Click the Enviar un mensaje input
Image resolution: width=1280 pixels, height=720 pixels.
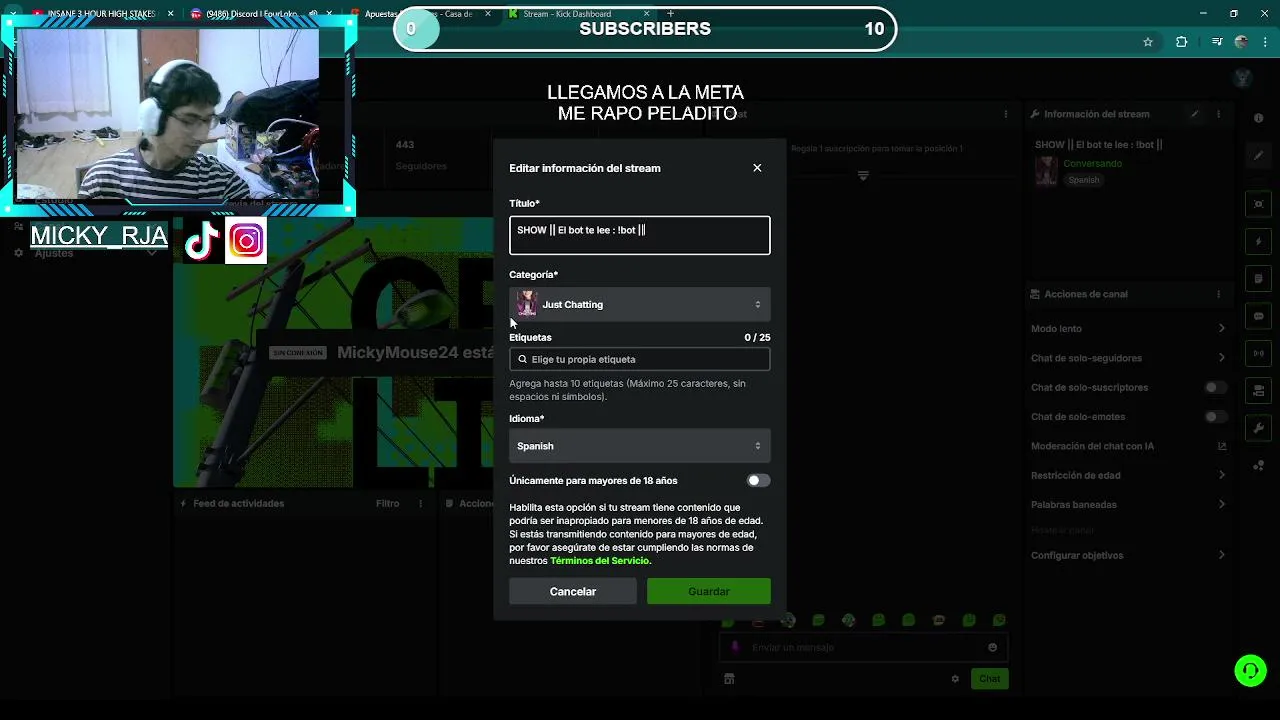click(861, 647)
